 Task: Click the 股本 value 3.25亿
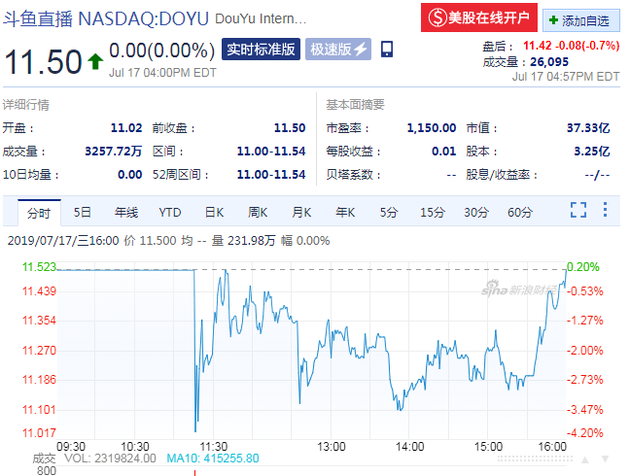(x=592, y=151)
